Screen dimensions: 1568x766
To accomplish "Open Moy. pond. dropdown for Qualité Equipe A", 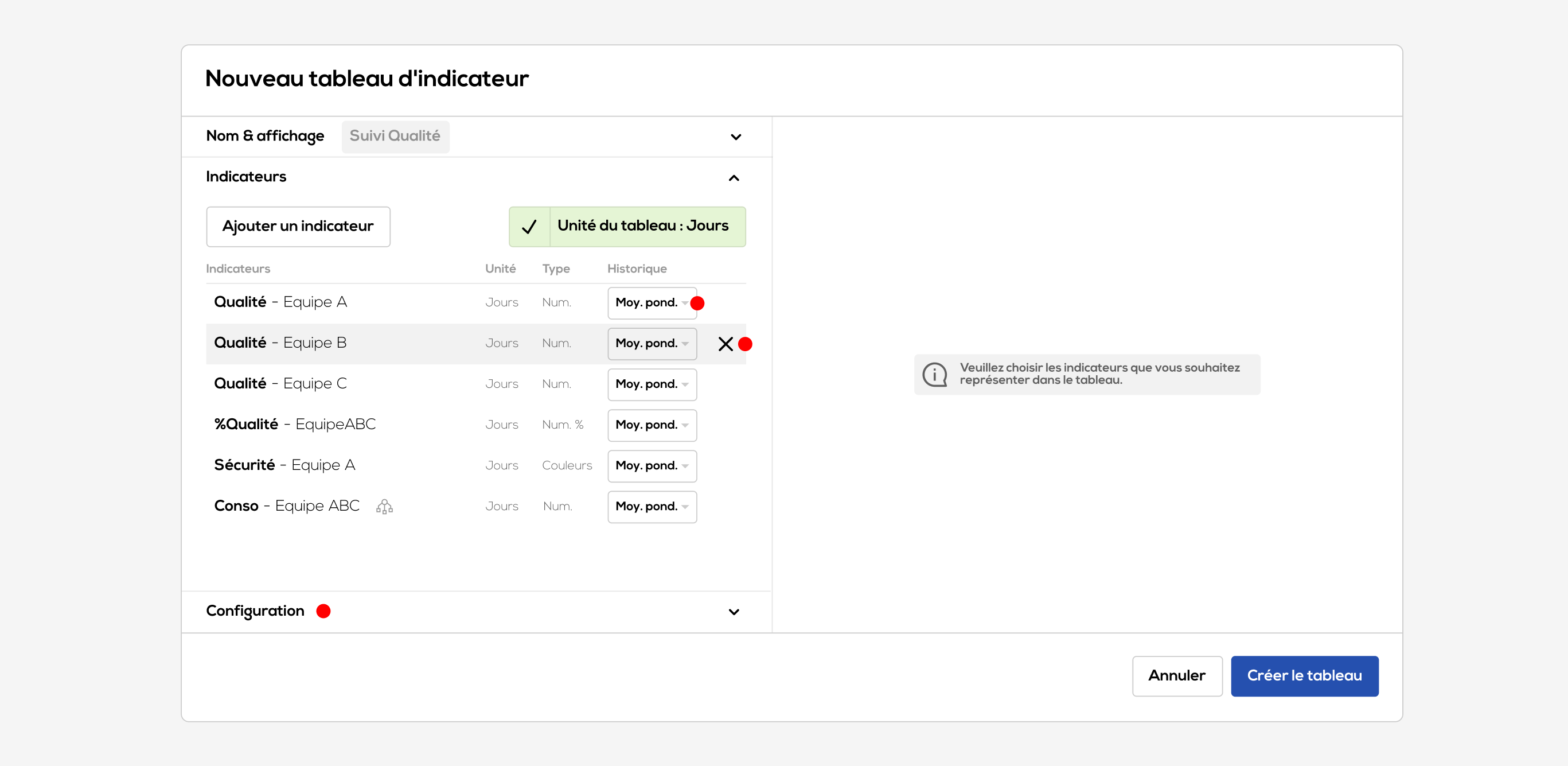I will click(x=652, y=302).
